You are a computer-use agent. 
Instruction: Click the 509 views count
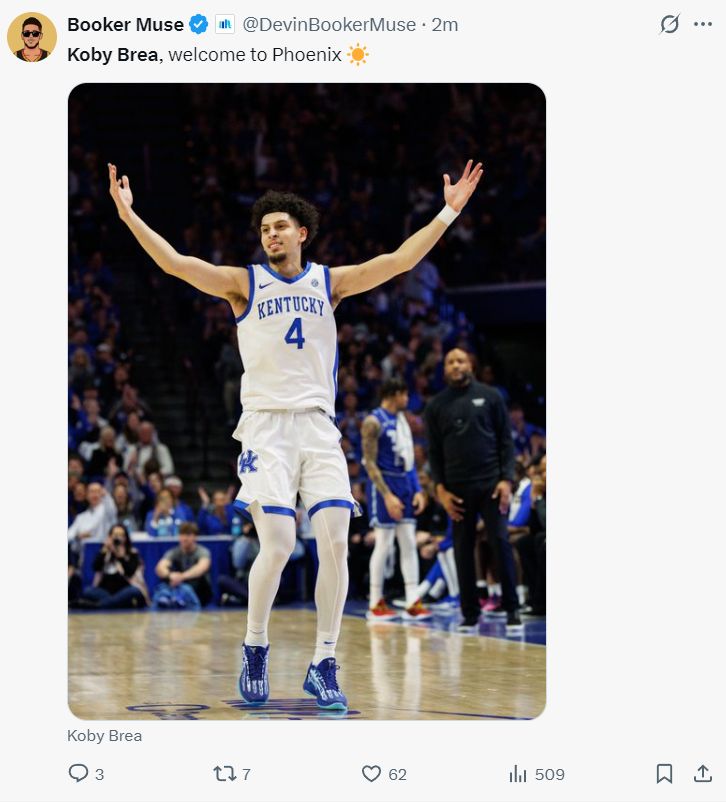549,774
